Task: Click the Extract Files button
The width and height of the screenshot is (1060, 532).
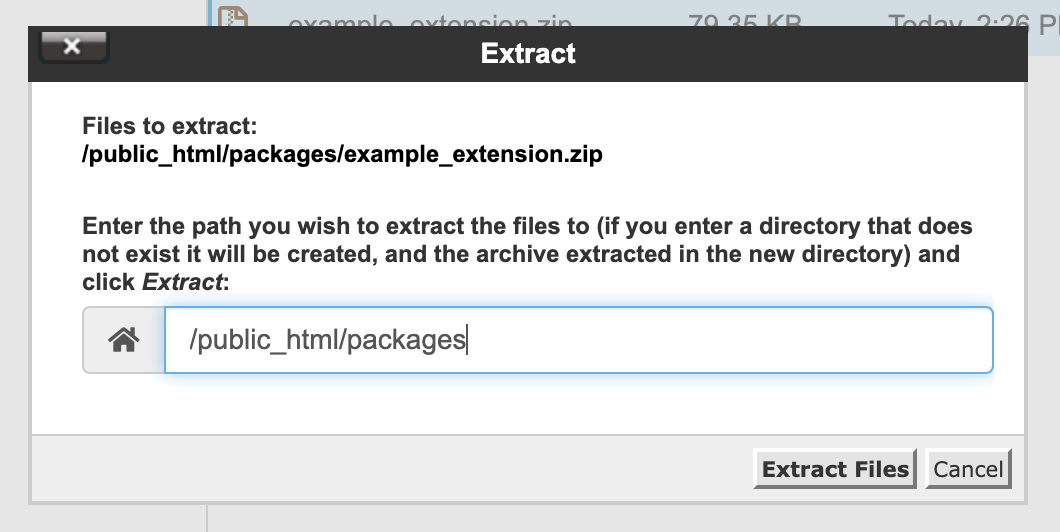Action: tap(835, 468)
